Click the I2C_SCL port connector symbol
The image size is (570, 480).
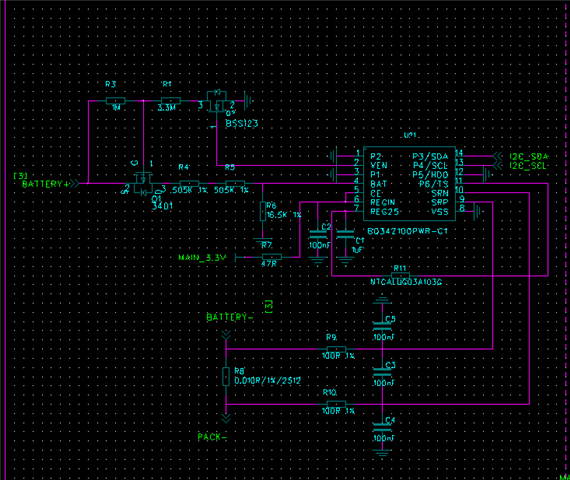pos(498,165)
